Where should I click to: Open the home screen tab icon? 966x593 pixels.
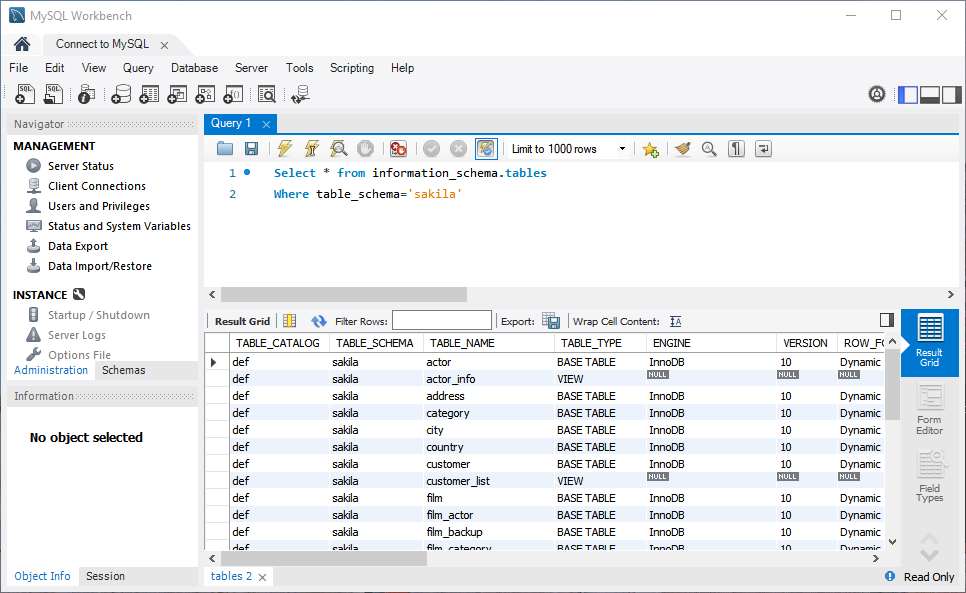pos(22,44)
